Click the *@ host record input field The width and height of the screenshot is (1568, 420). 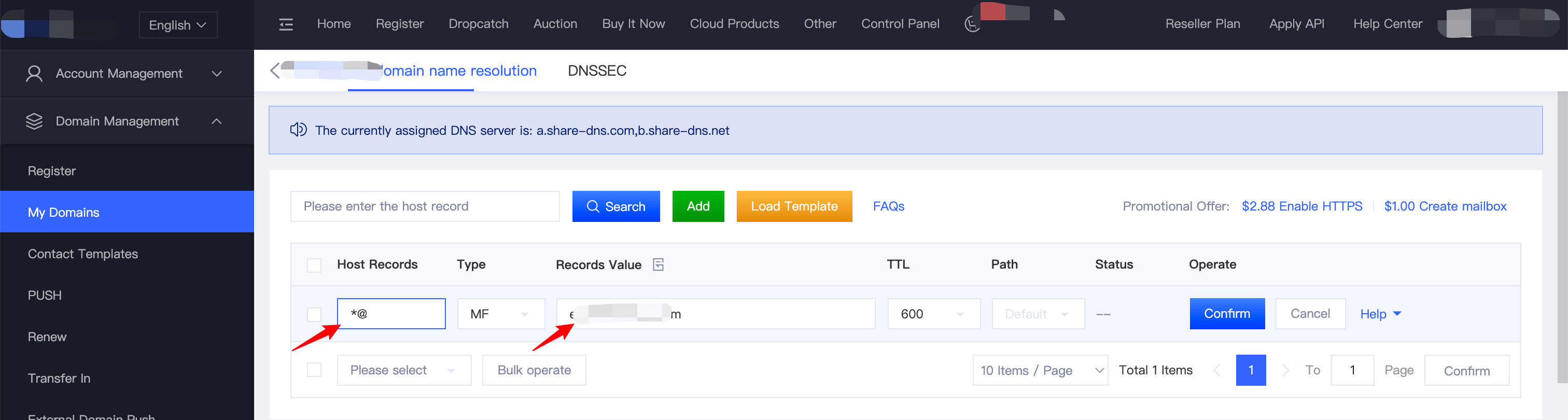point(391,314)
